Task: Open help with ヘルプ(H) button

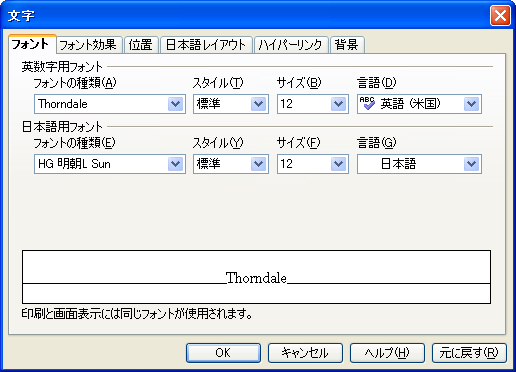Action: [387, 353]
